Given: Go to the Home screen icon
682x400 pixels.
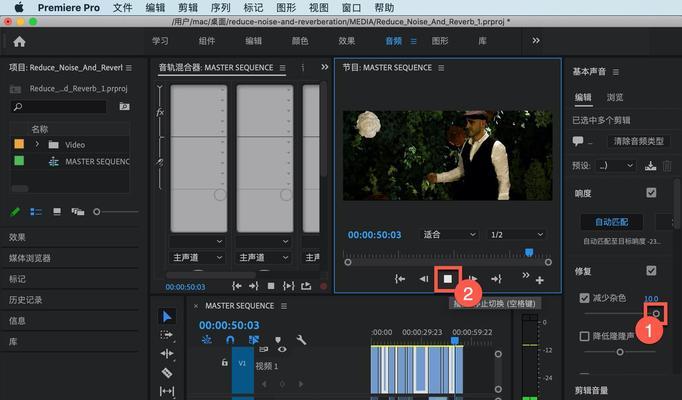Looking at the screenshot, I should click(x=19, y=41).
